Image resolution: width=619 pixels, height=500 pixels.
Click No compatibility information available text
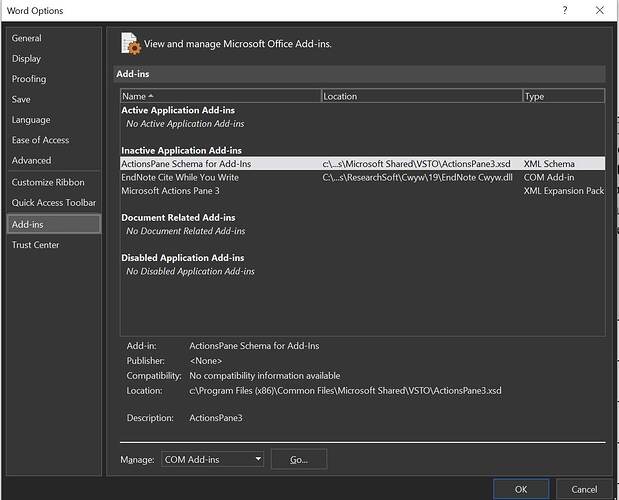click(x=264, y=376)
